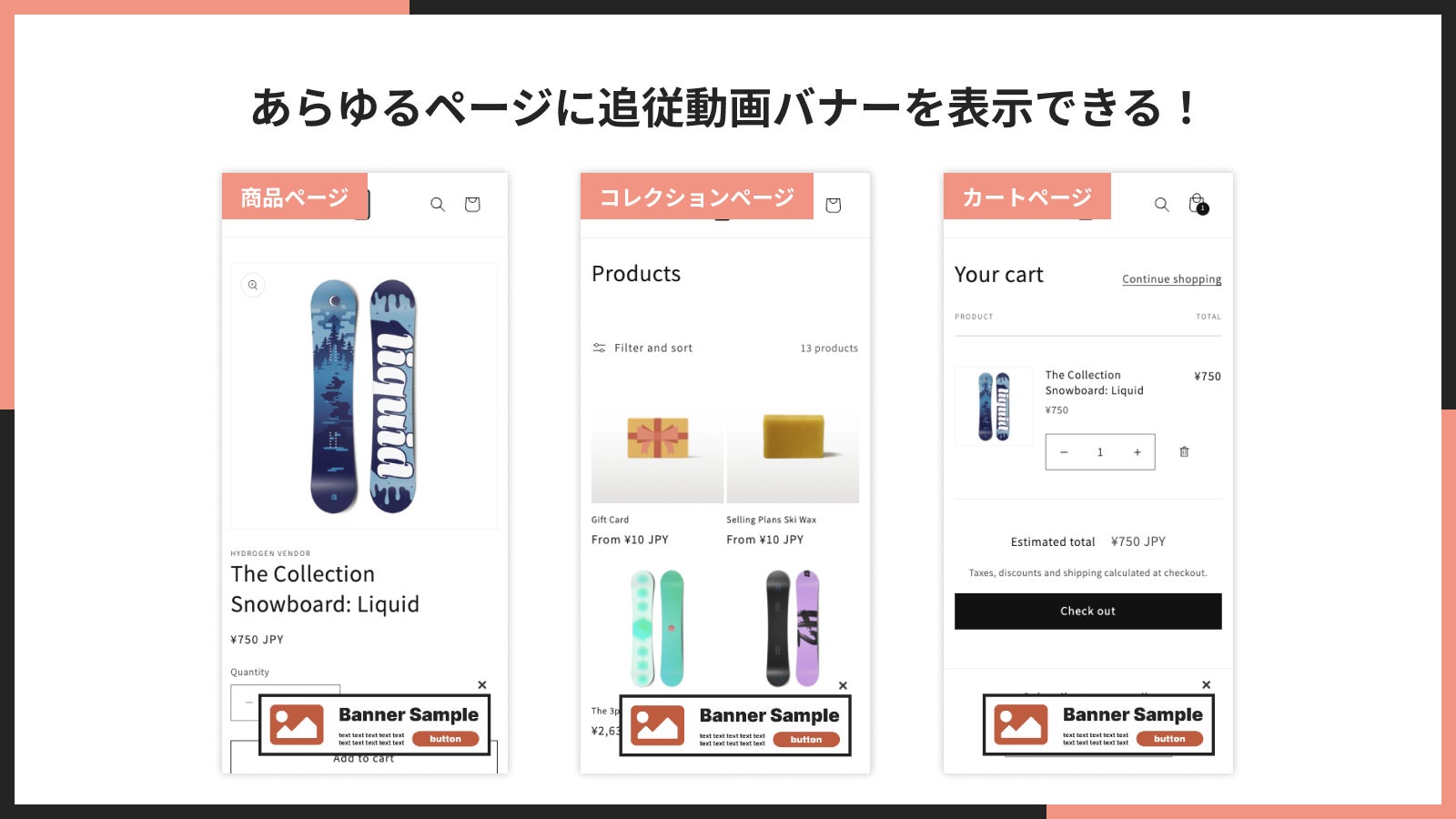Click the search icon on the product page
The image size is (1456, 819).
pyautogui.click(x=438, y=205)
